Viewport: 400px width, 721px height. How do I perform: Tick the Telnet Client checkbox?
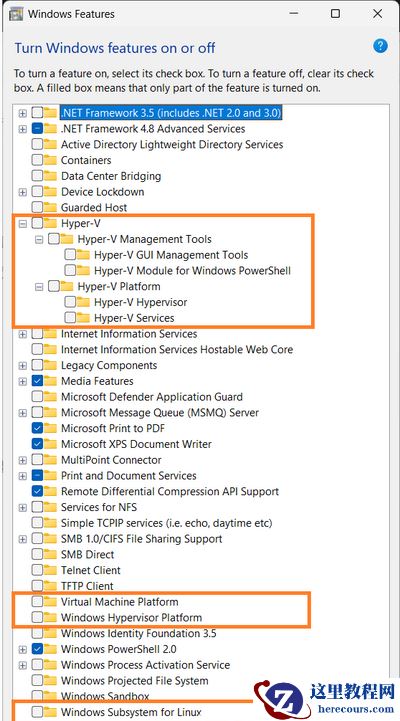(x=37, y=570)
